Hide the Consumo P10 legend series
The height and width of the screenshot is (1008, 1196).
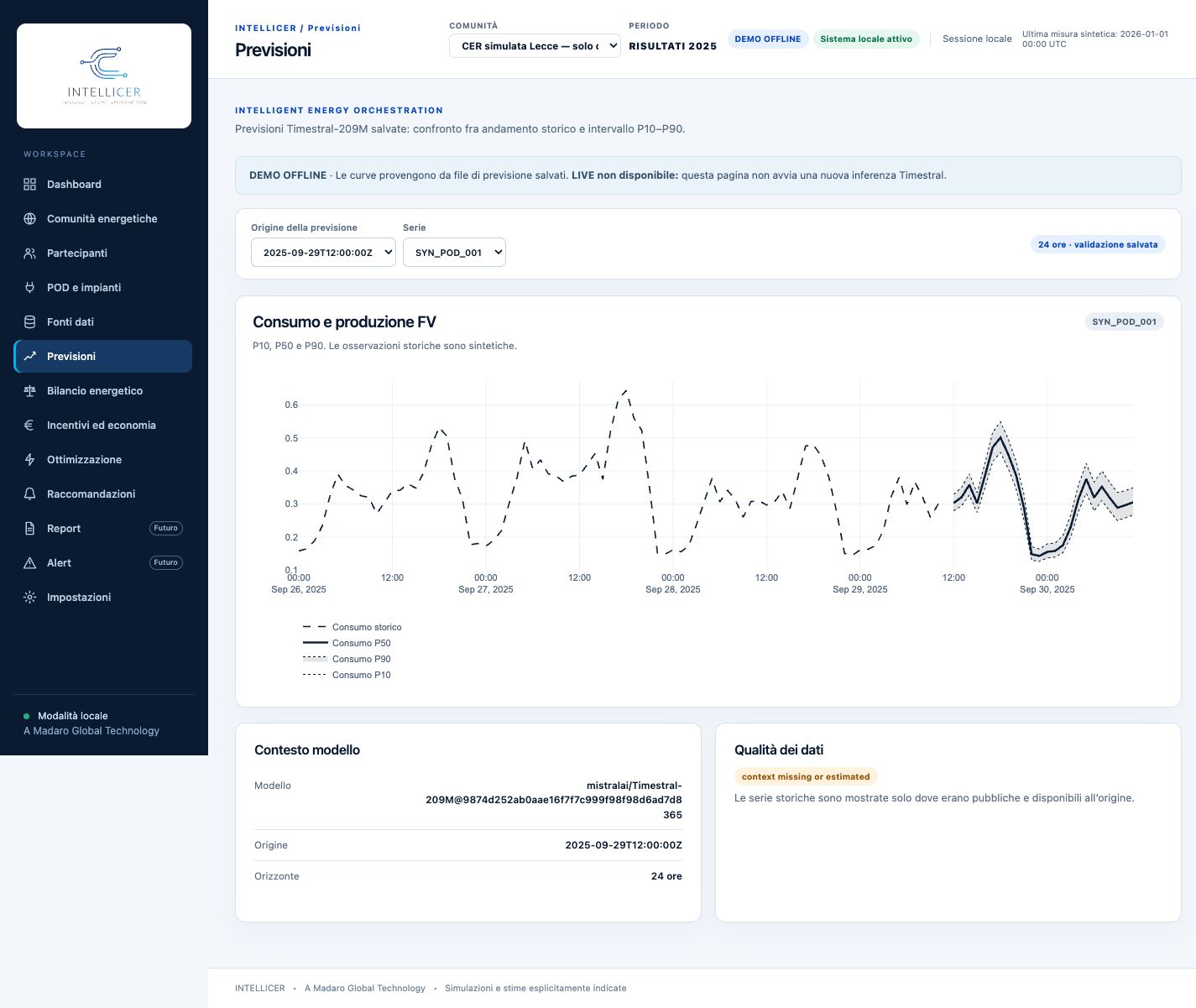[347, 675]
